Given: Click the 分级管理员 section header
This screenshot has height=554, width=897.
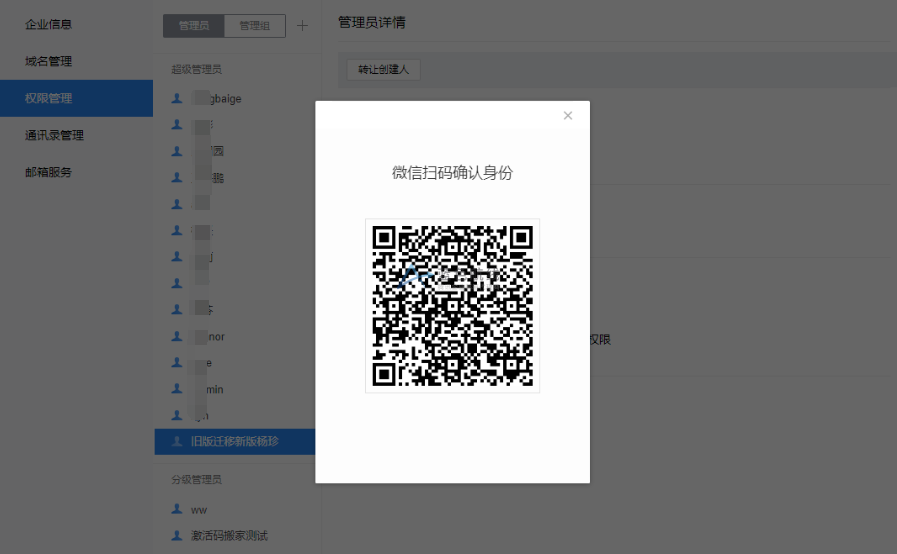Looking at the screenshot, I should [x=196, y=480].
